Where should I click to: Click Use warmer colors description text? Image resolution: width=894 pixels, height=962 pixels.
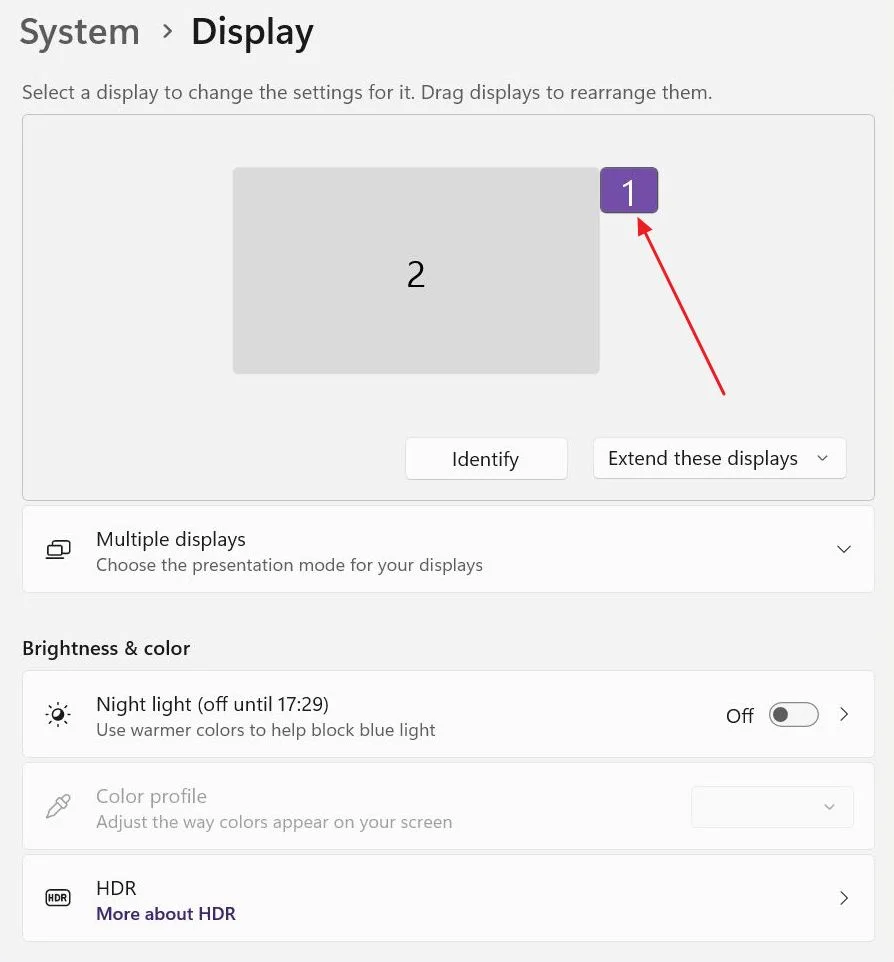pyautogui.click(x=266, y=730)
